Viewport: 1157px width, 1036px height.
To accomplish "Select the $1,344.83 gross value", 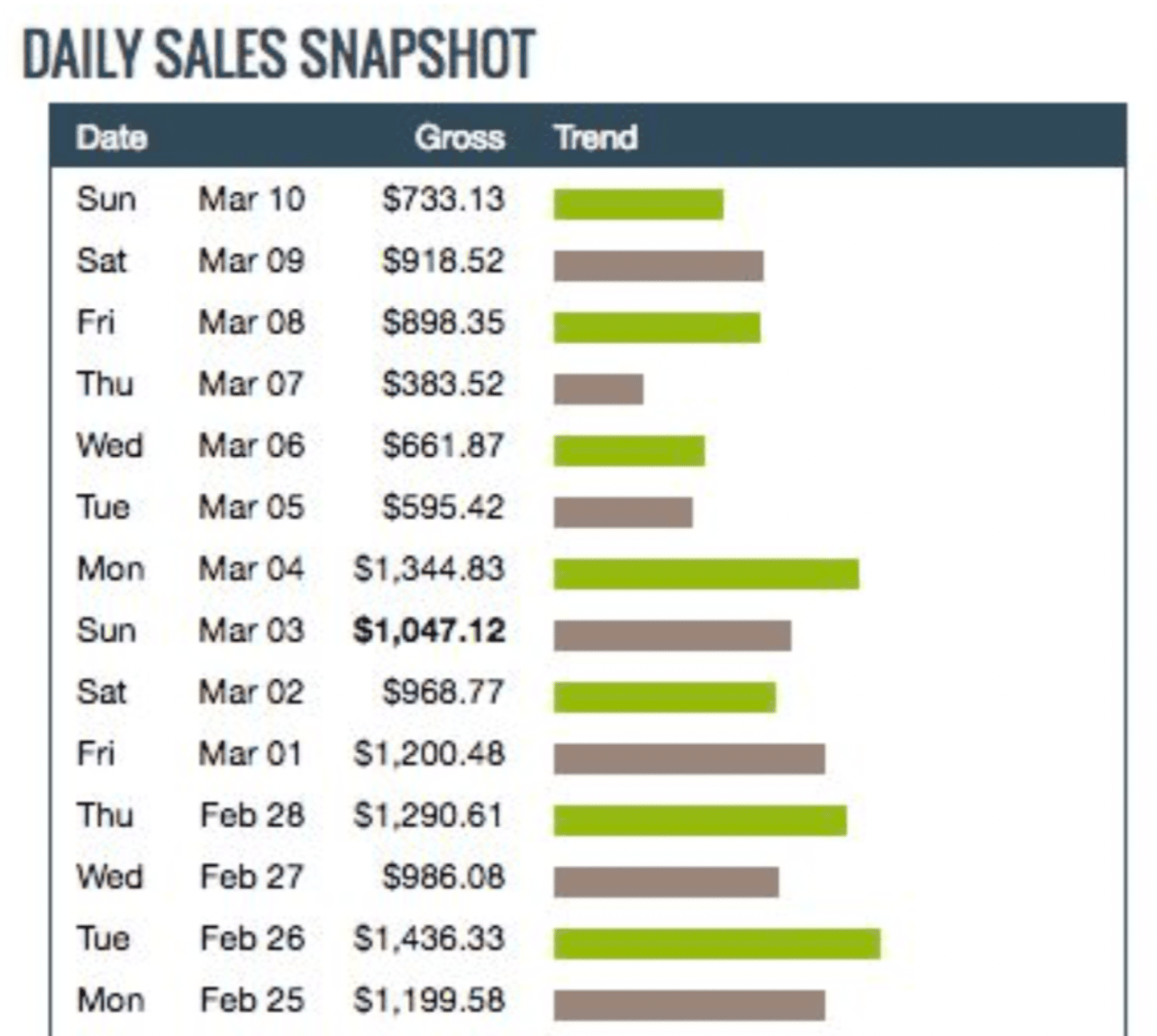I will coord(429,569).
